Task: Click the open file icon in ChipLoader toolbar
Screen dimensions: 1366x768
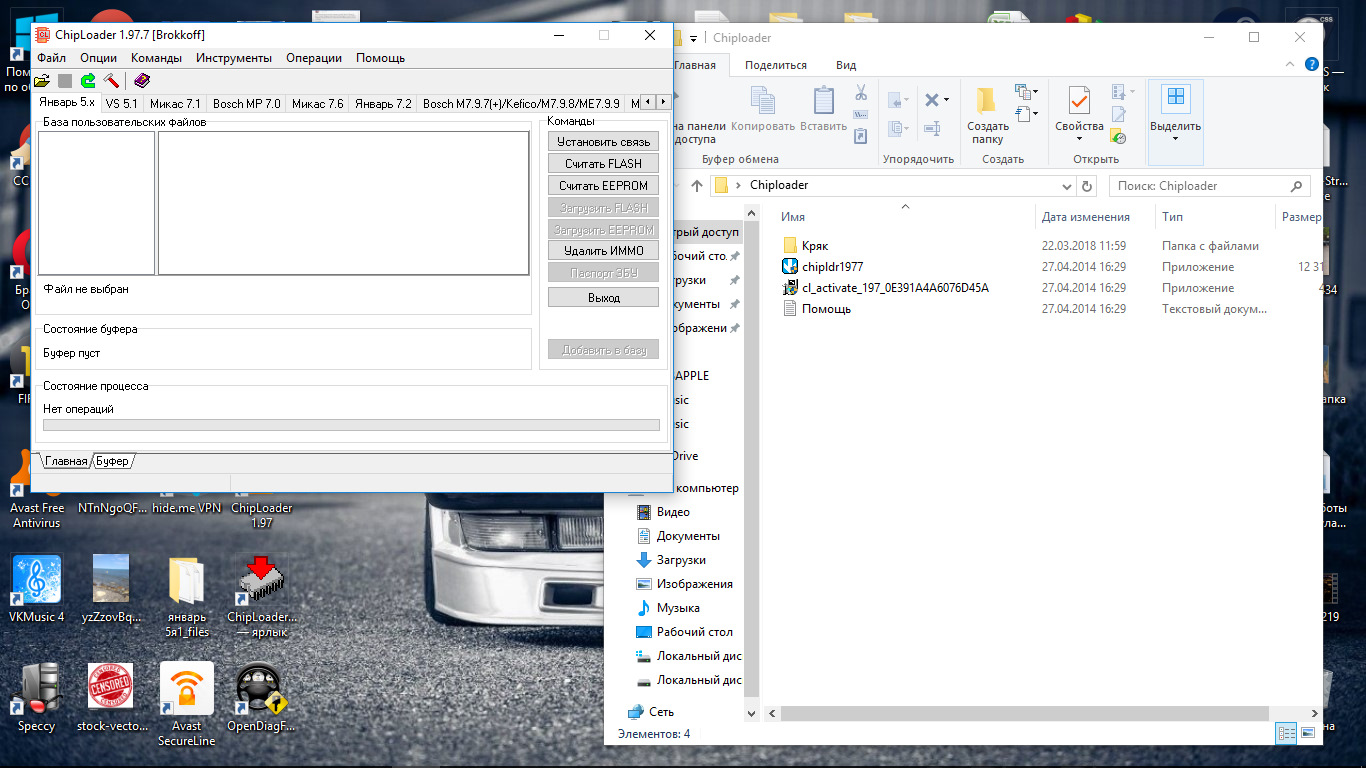Action: tap(42, 81)
